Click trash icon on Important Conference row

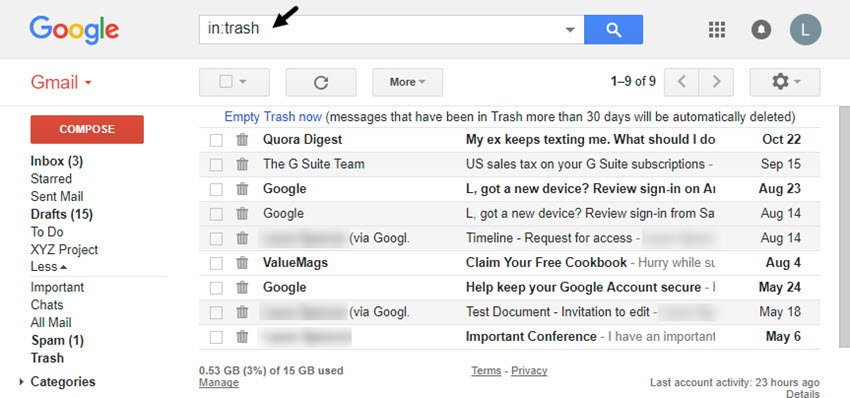[242, 337]
